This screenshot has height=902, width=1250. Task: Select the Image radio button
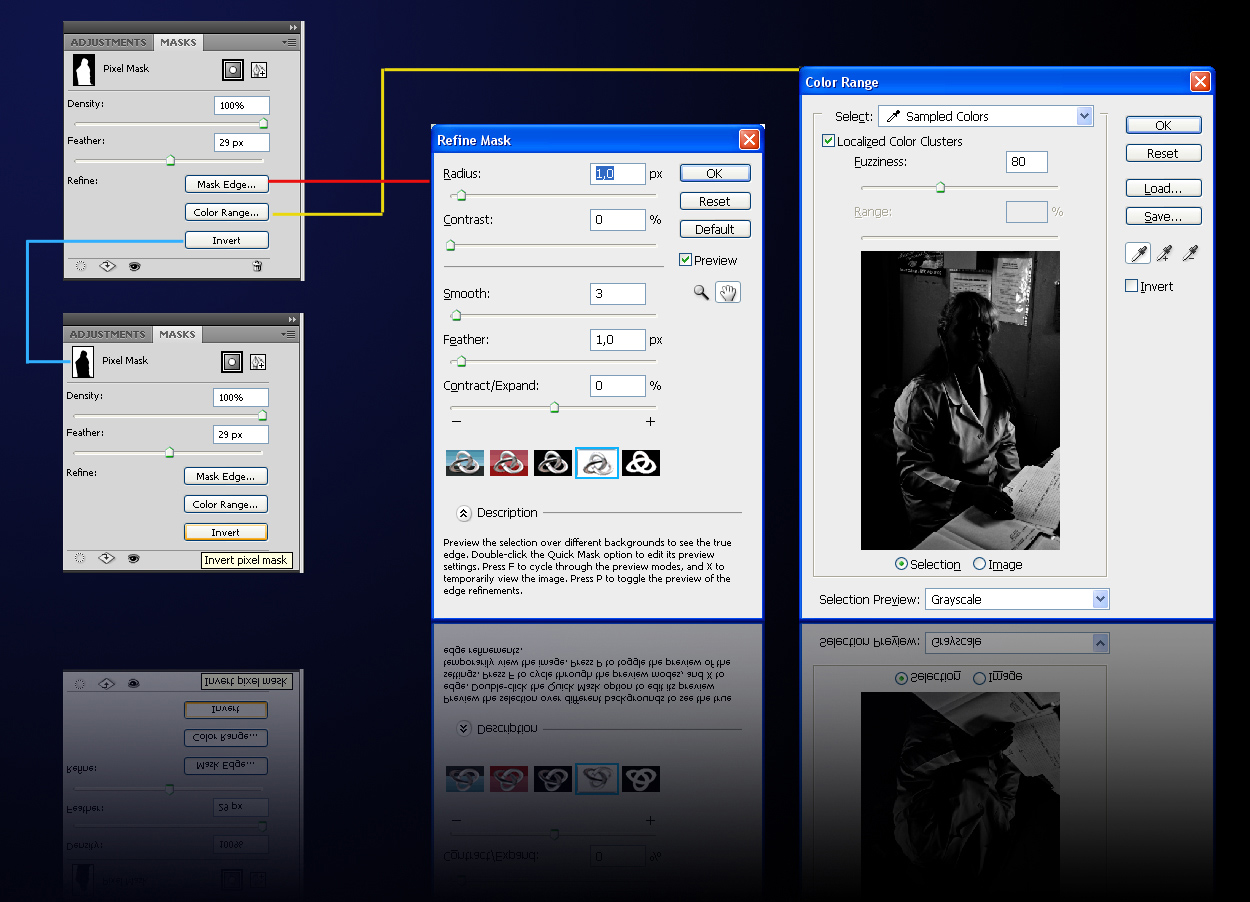pos(979,564)
